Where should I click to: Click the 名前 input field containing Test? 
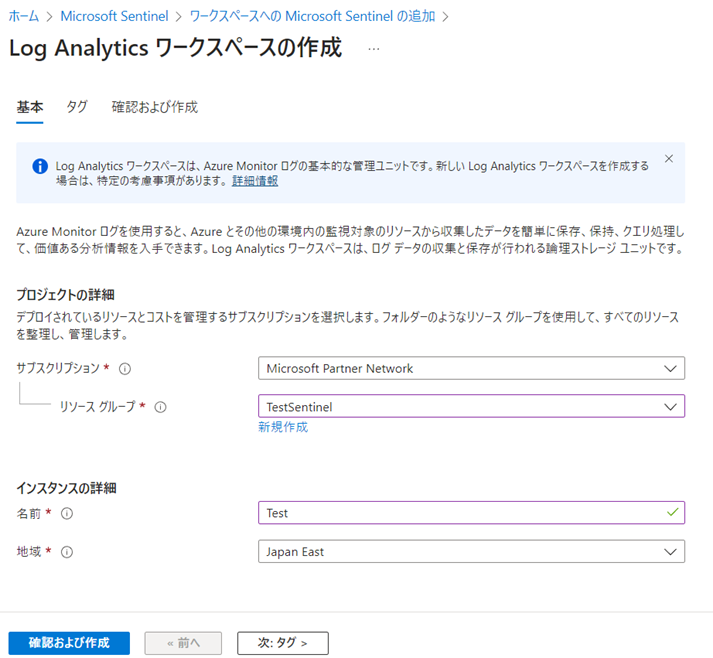coord(460,513)
